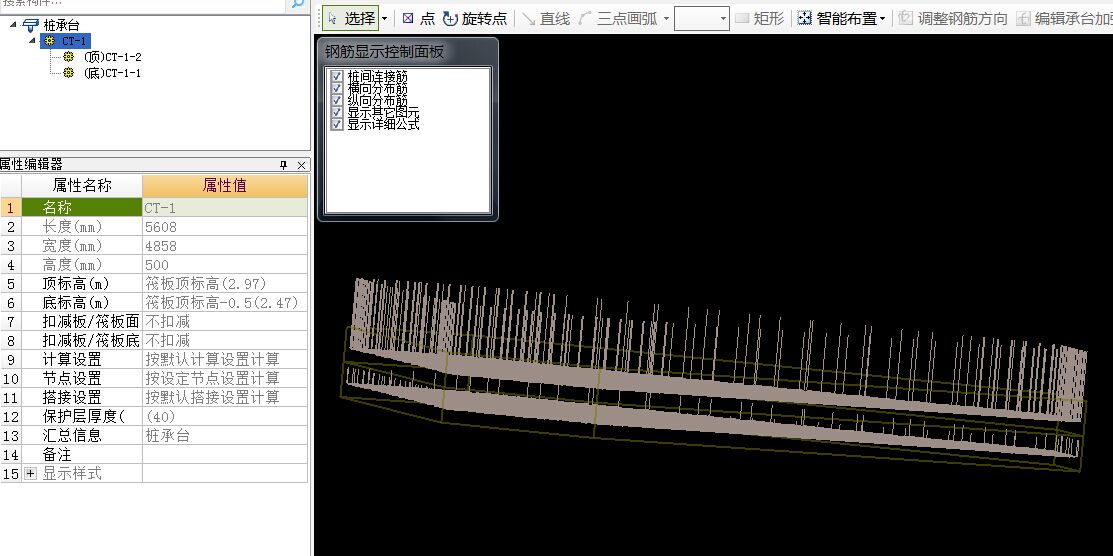Click the gear icon beside (顶)CT-1-2
The width and height of the screenshot is (1113, 556).
[x=69, y=57]
